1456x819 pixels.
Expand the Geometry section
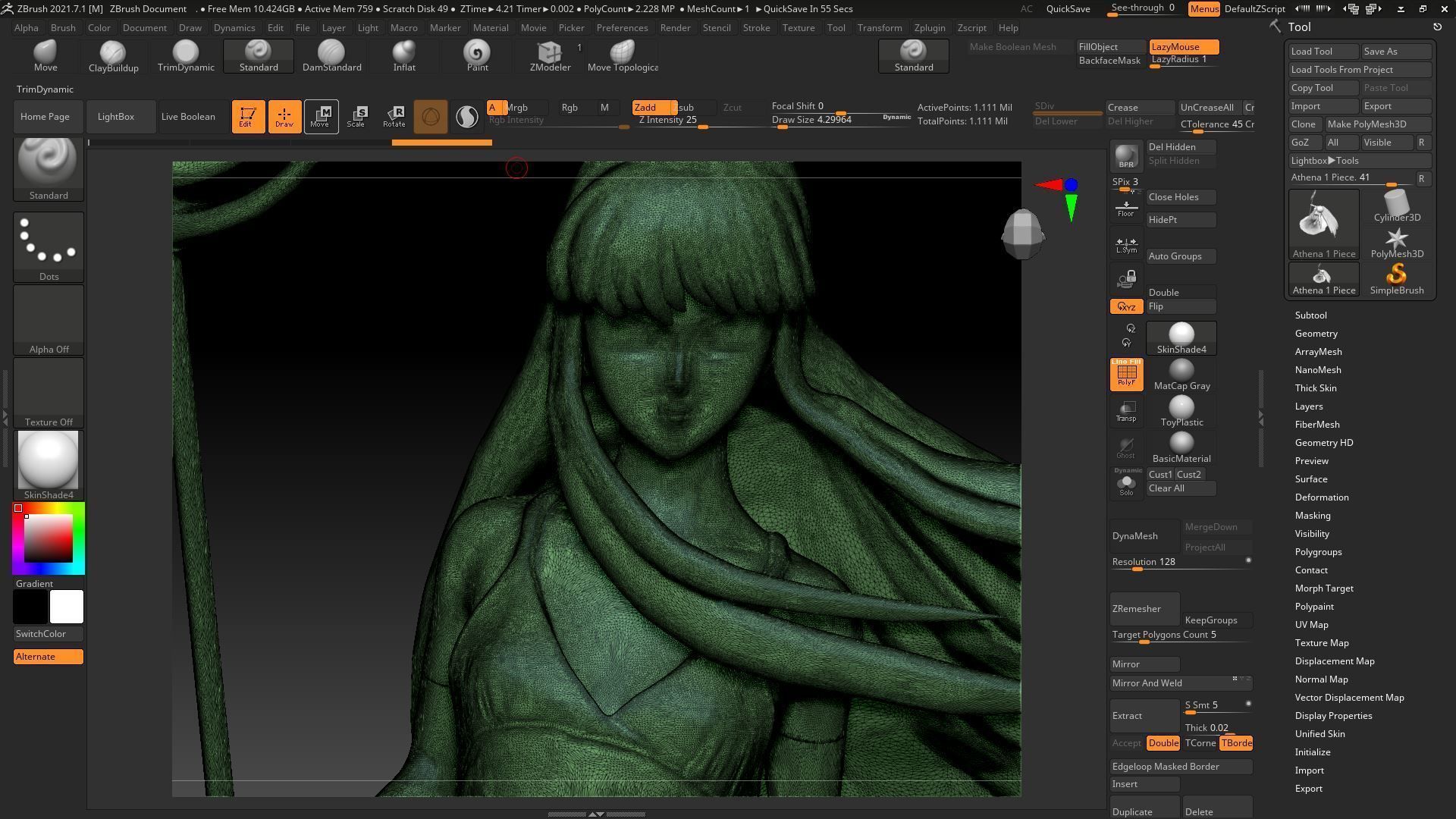pos(1316,334)
